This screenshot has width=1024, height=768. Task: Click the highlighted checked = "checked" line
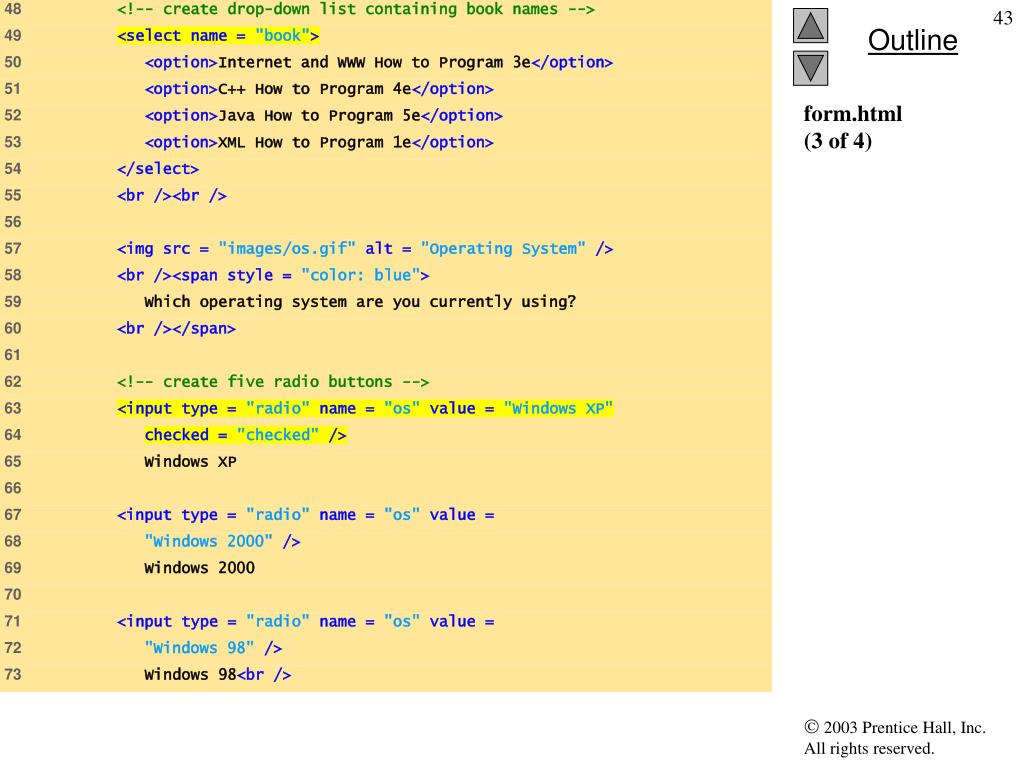click(246, 435)
